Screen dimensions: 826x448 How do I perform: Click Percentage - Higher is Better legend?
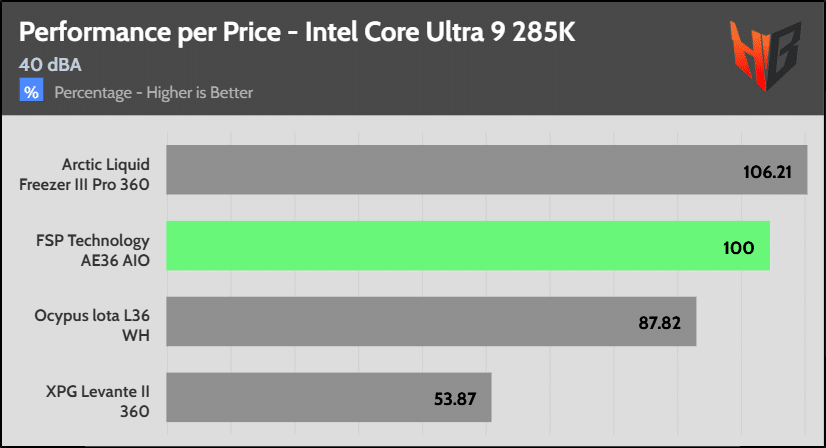[x=153, y=93]
